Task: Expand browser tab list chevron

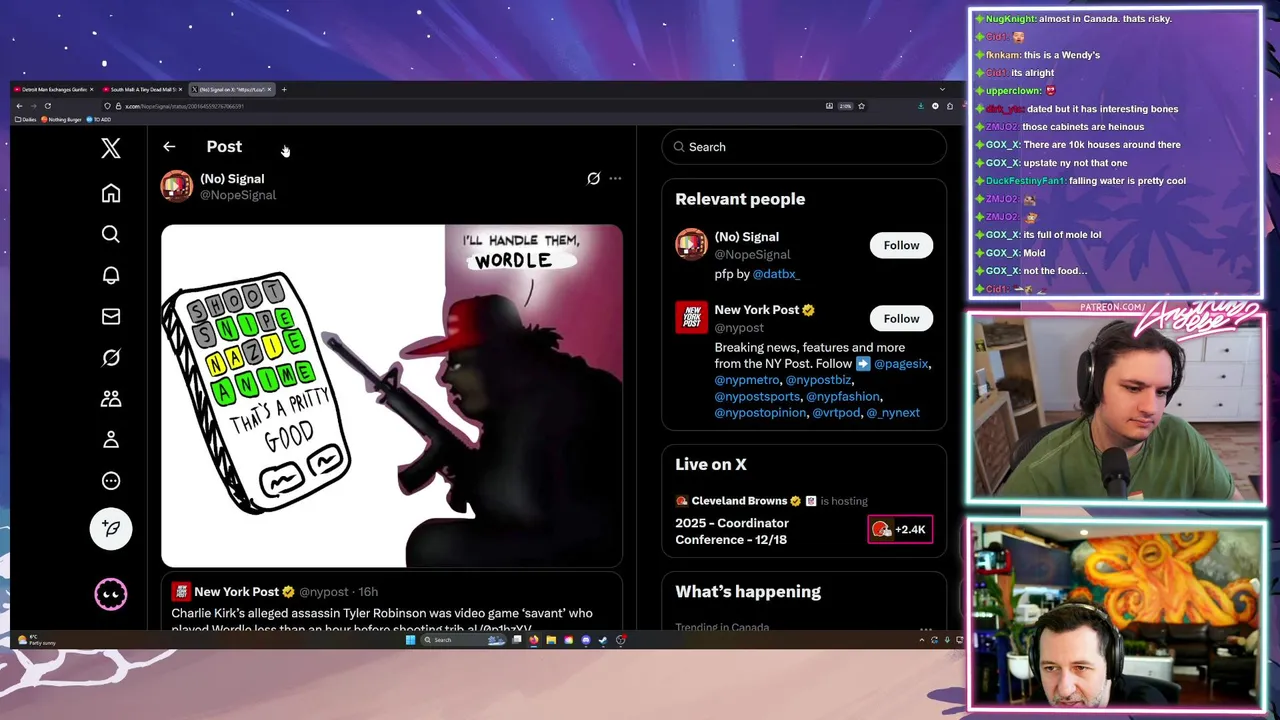Action: tap(942, 89)
